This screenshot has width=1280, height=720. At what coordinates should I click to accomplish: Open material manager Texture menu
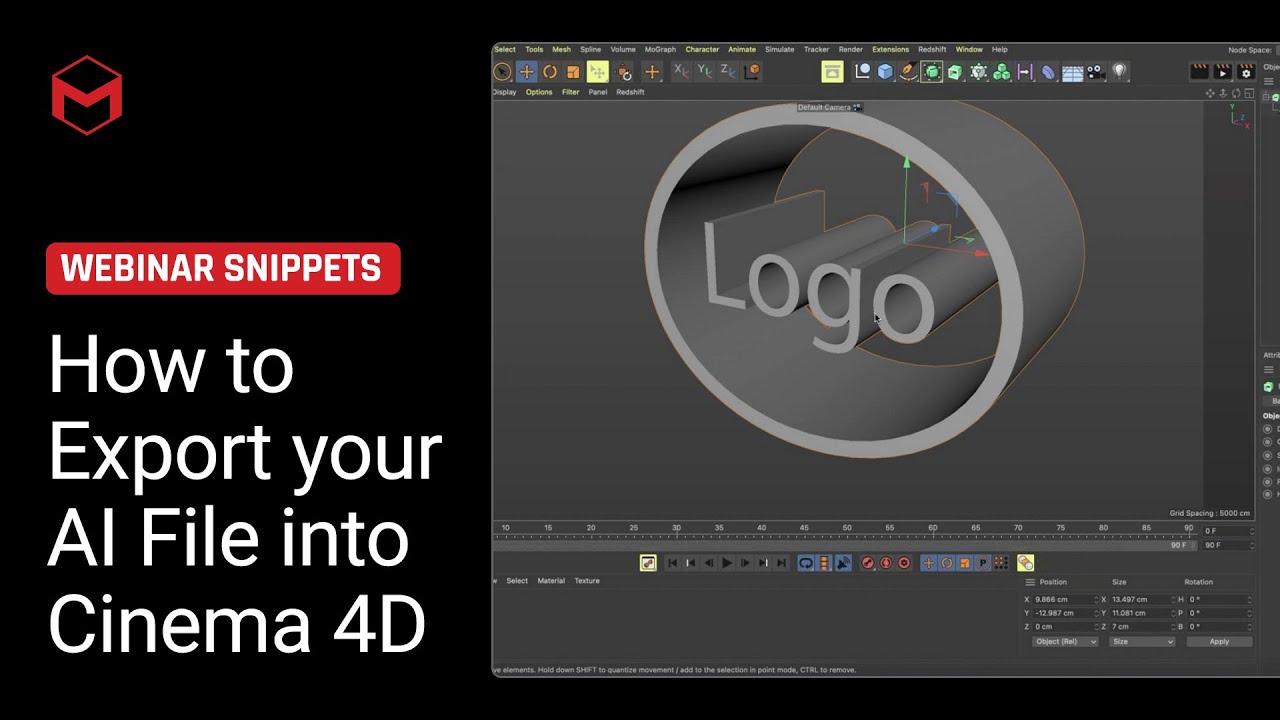[587, 581]
